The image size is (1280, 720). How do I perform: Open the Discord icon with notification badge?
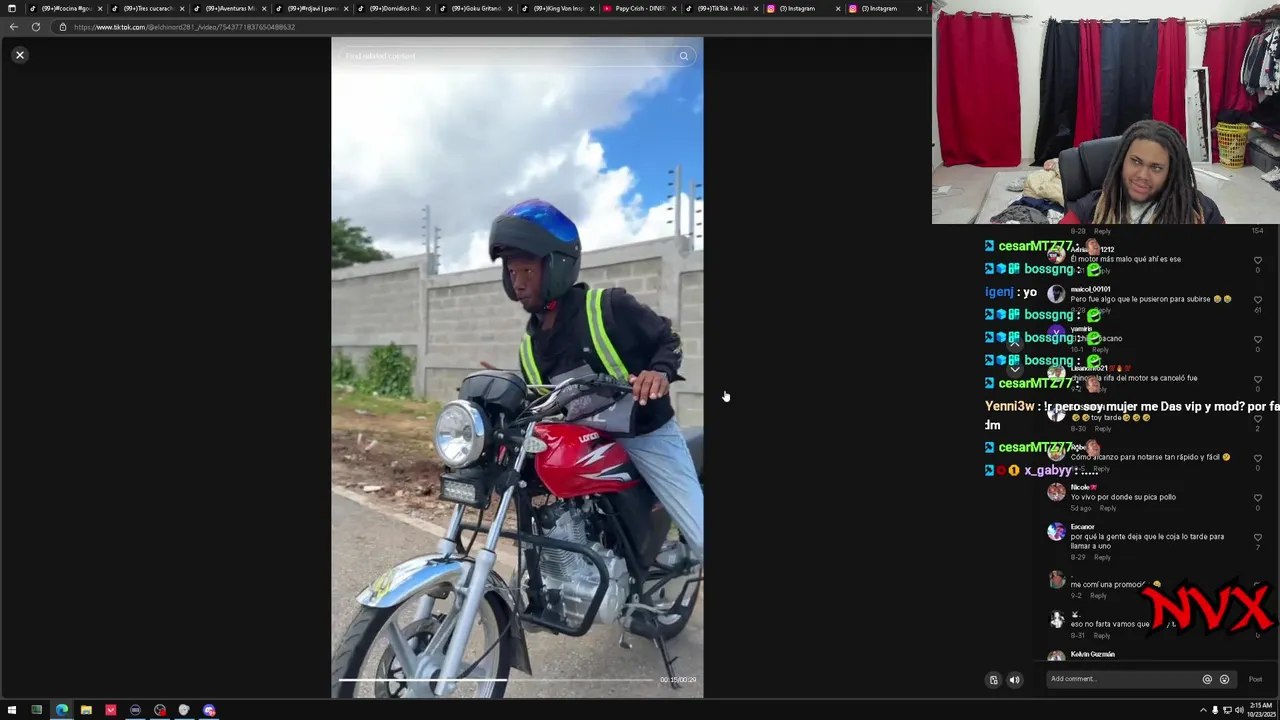pyautogui.click(x=209, y=710)
